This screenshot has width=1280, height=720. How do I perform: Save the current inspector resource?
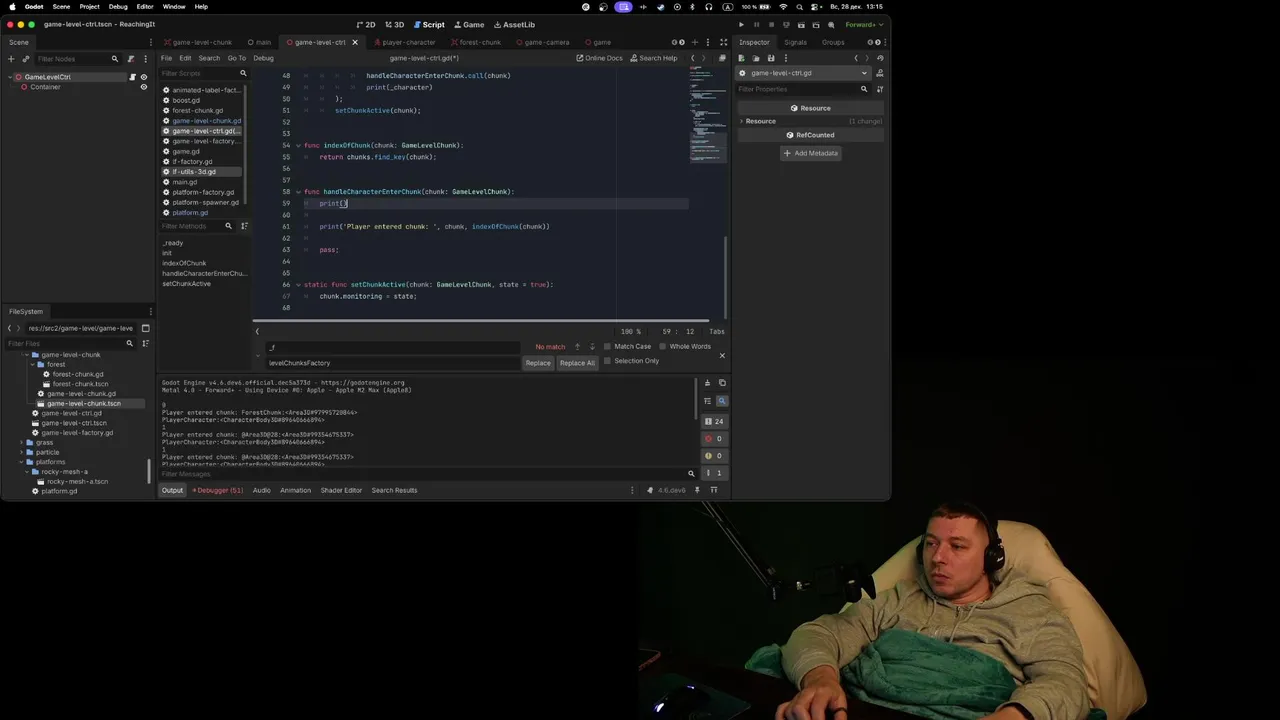tap(770, 58)
